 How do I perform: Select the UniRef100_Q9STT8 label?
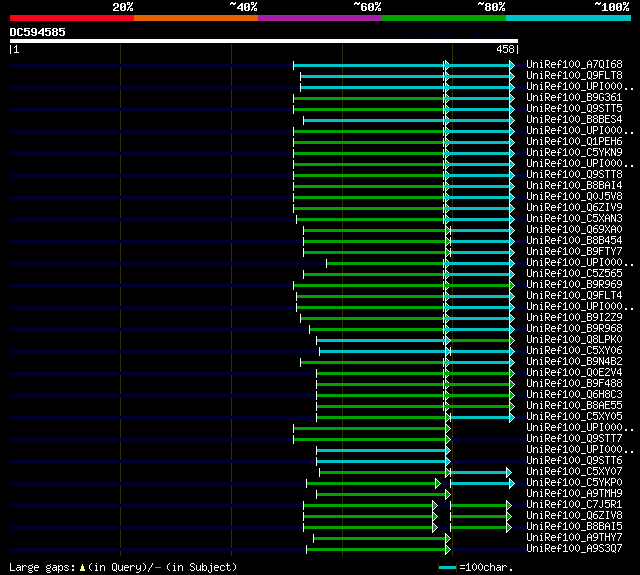click(x=574, y=175)
